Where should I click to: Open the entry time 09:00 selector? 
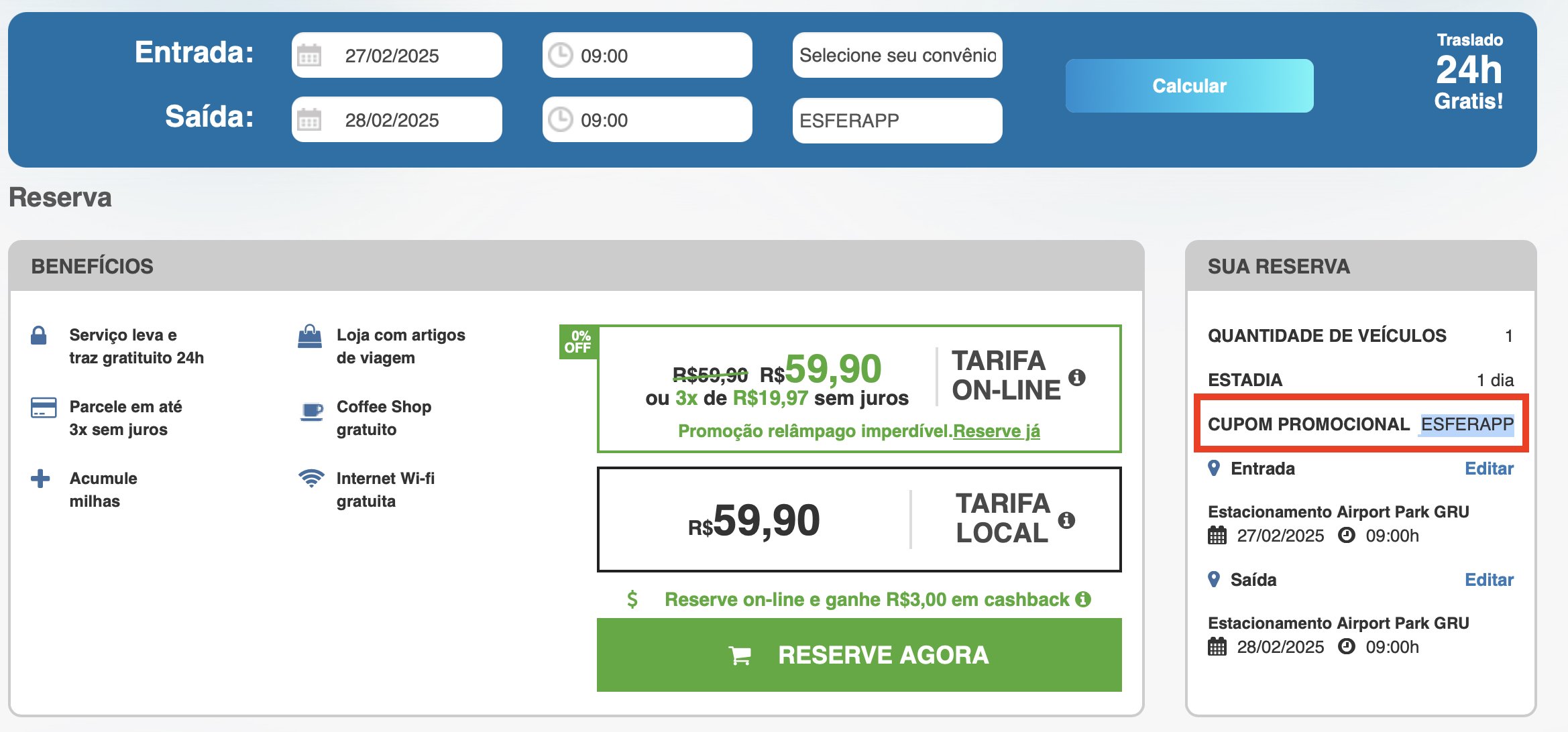pos(647,55)
